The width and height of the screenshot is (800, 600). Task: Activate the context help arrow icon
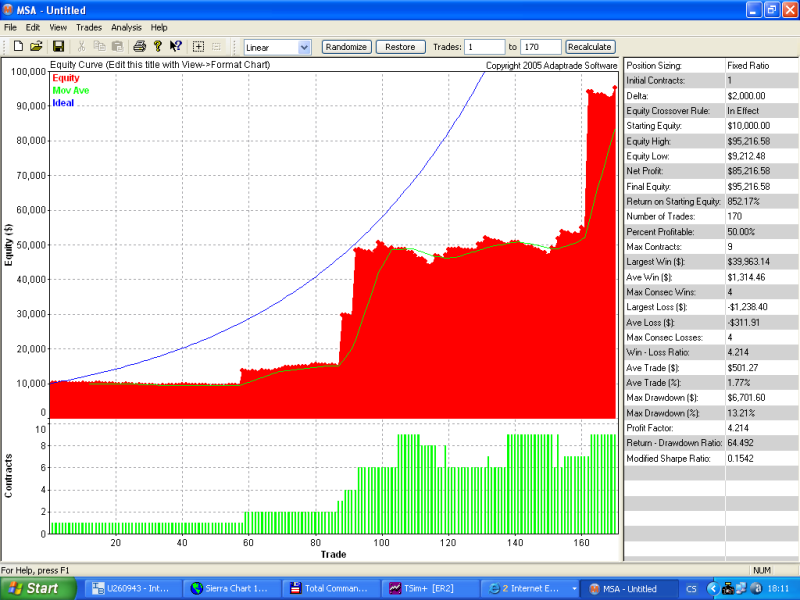pos(176,46)
